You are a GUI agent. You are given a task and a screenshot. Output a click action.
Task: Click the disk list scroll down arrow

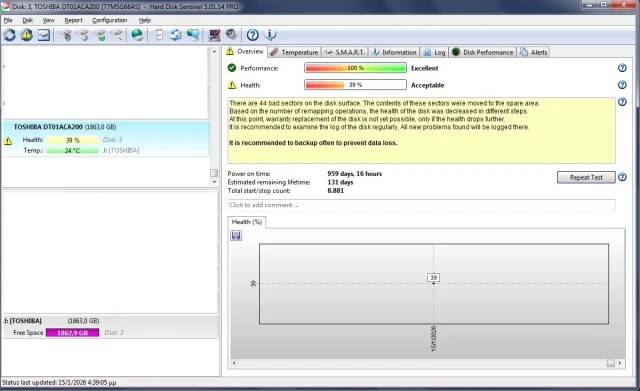(214, 182)
